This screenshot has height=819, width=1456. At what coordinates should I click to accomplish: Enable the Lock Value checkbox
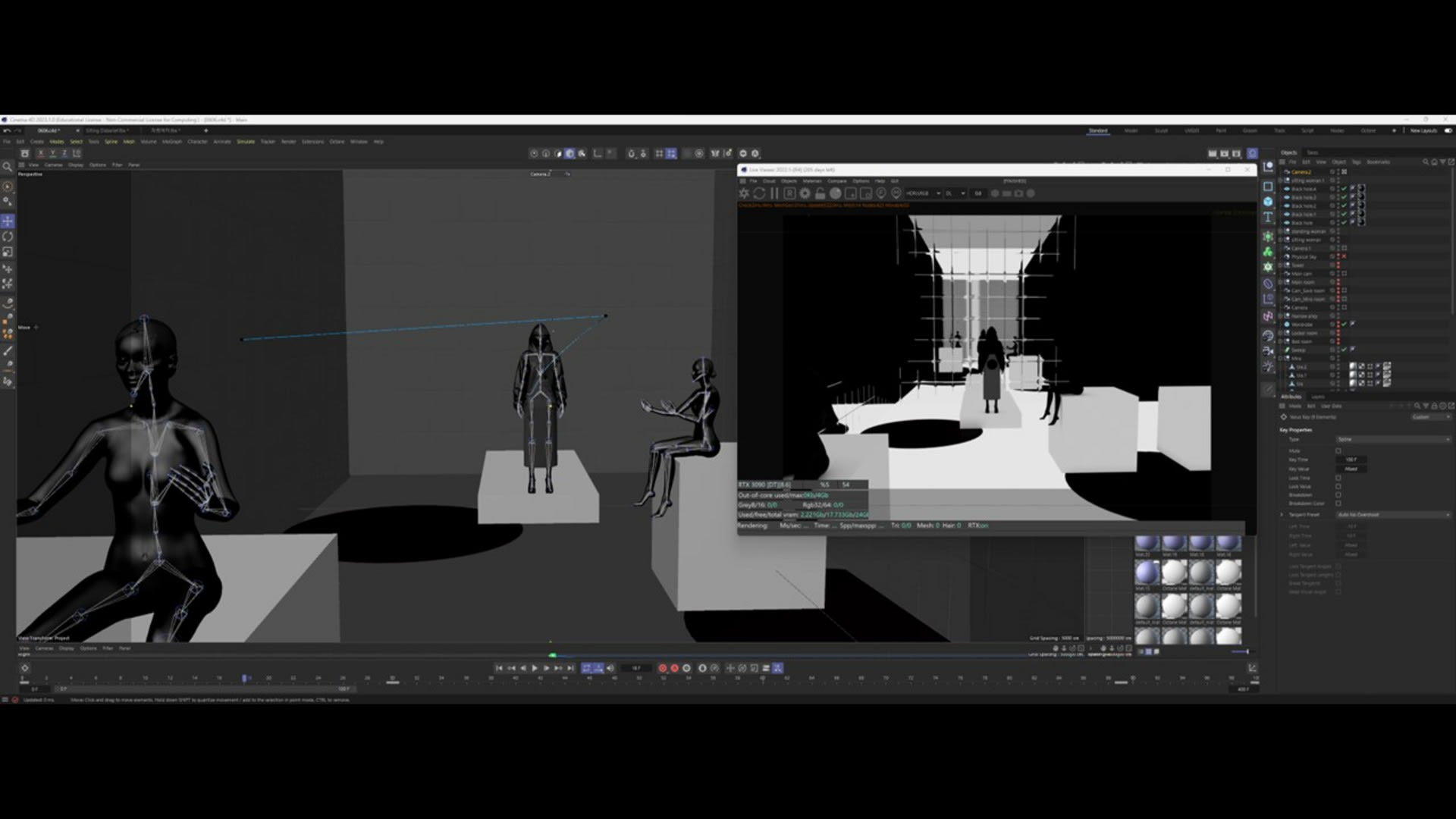[x=1338, y=486]
